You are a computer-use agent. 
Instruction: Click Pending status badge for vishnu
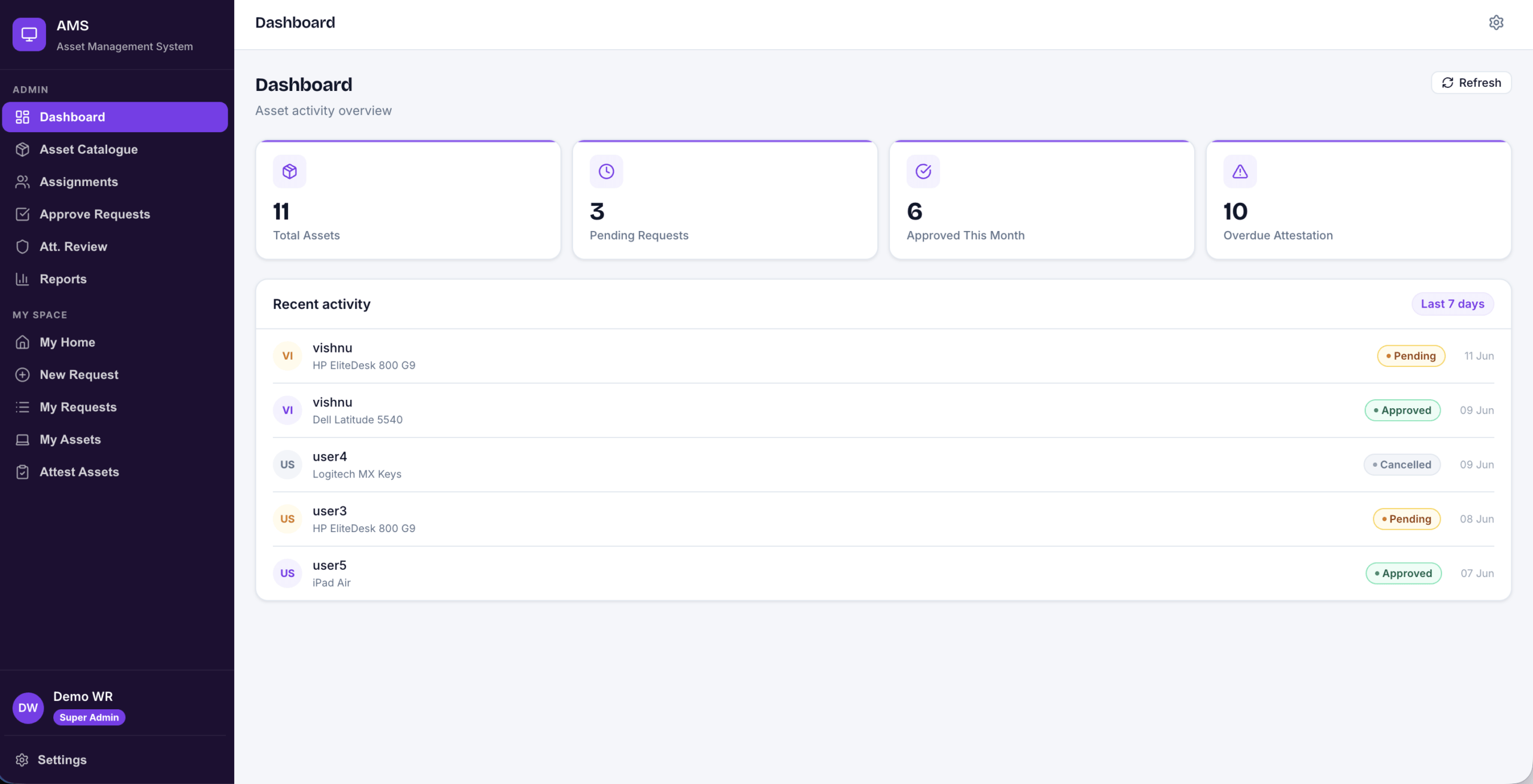[x=1411, y=356]
